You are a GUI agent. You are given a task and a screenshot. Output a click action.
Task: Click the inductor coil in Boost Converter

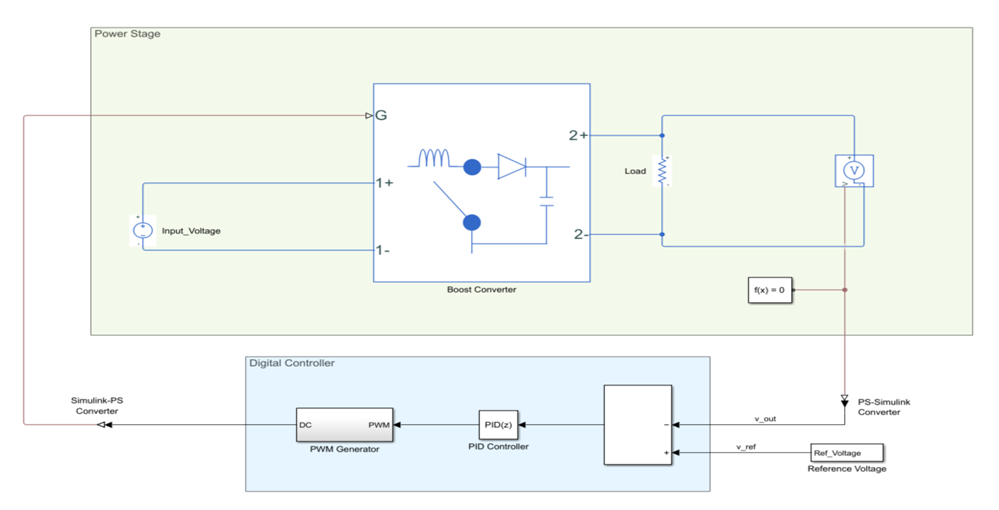[x=434, y=158]
